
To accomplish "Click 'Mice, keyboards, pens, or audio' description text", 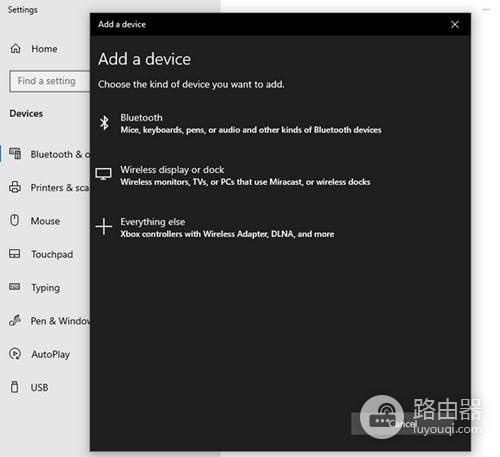I will pyautogui.click(x=251, y=130).
